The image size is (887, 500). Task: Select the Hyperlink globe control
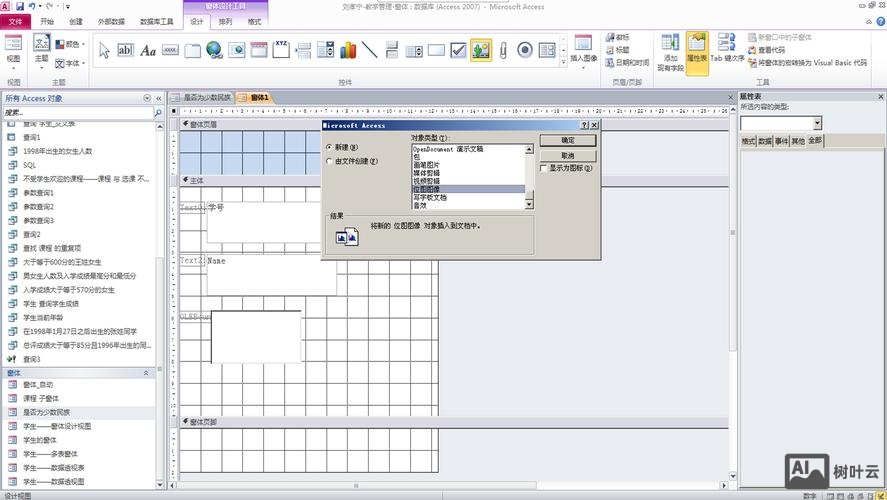click(214, 50)
